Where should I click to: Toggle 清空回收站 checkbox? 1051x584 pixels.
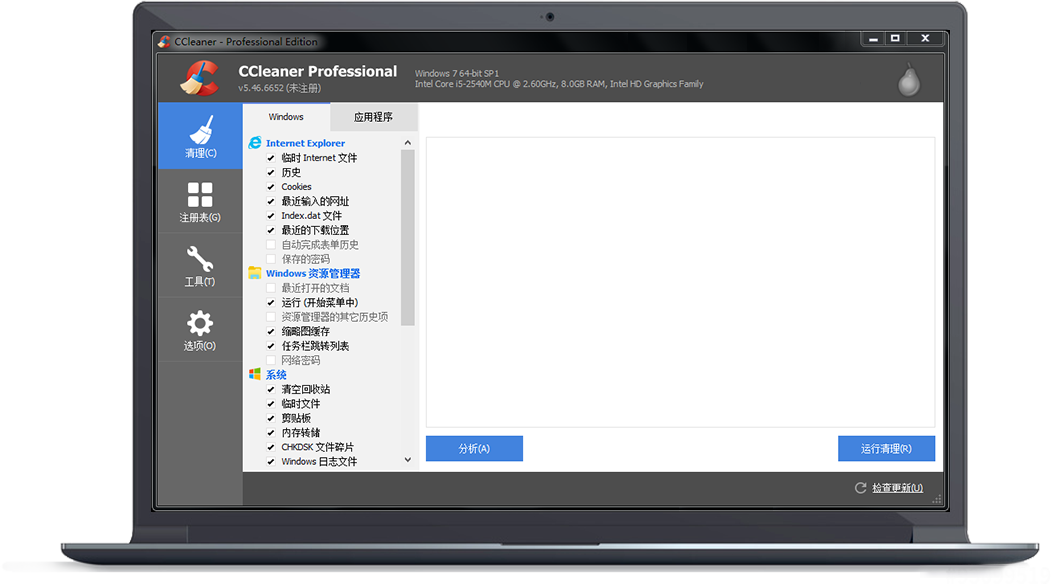point(271,389)
